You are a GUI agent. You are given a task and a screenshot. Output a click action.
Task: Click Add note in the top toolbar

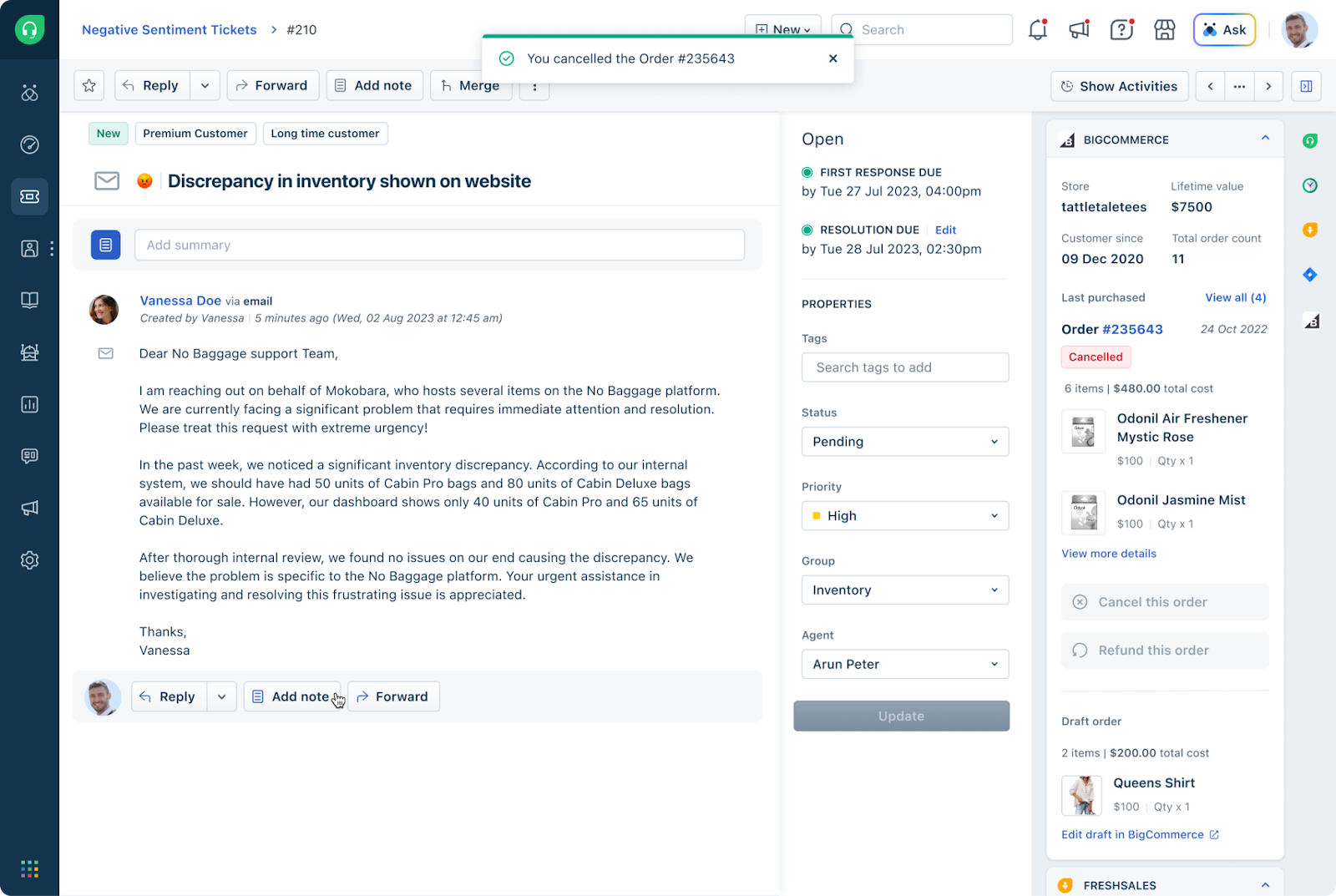coord(374,85)
